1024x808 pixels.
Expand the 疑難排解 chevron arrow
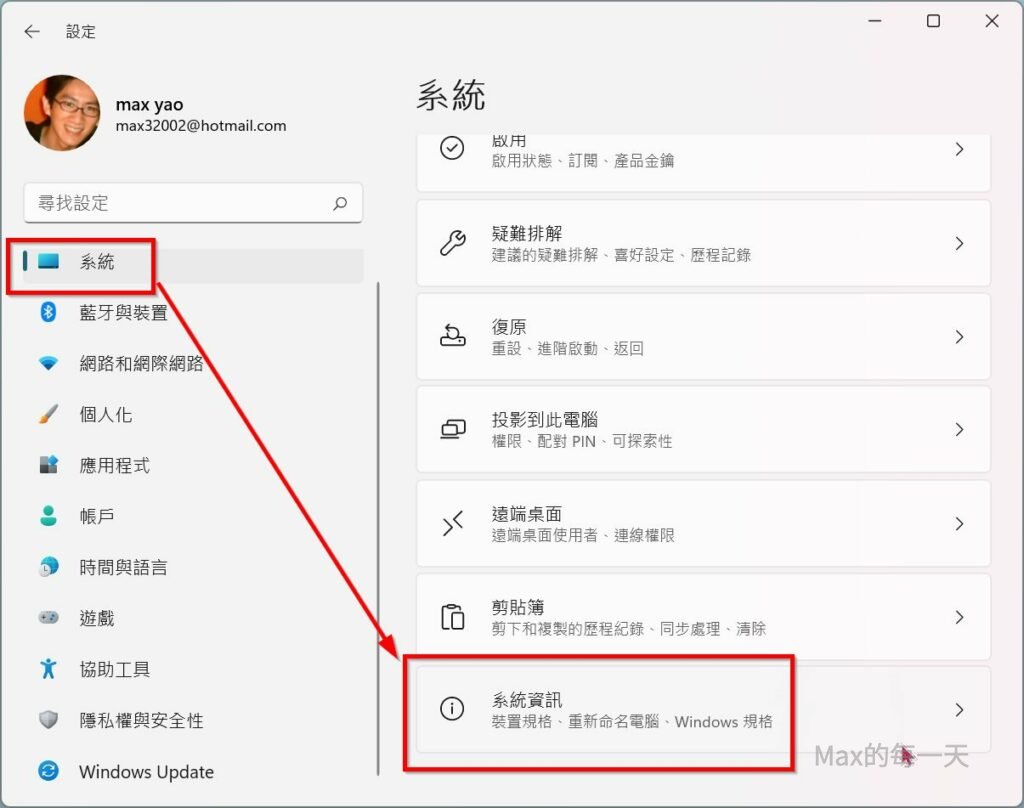point(959,243)
